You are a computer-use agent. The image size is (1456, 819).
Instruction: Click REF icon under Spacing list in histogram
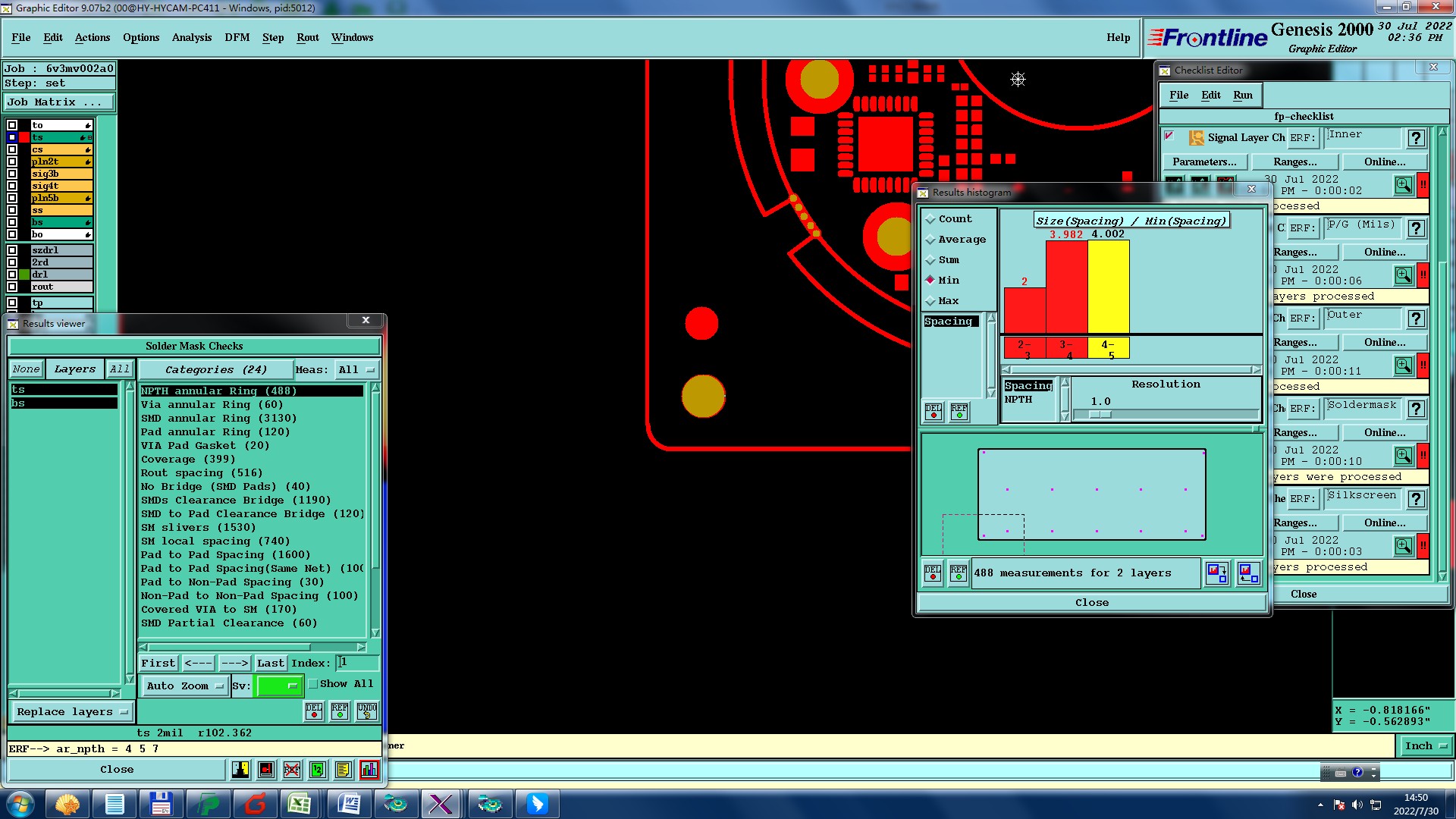click(959, 411)
